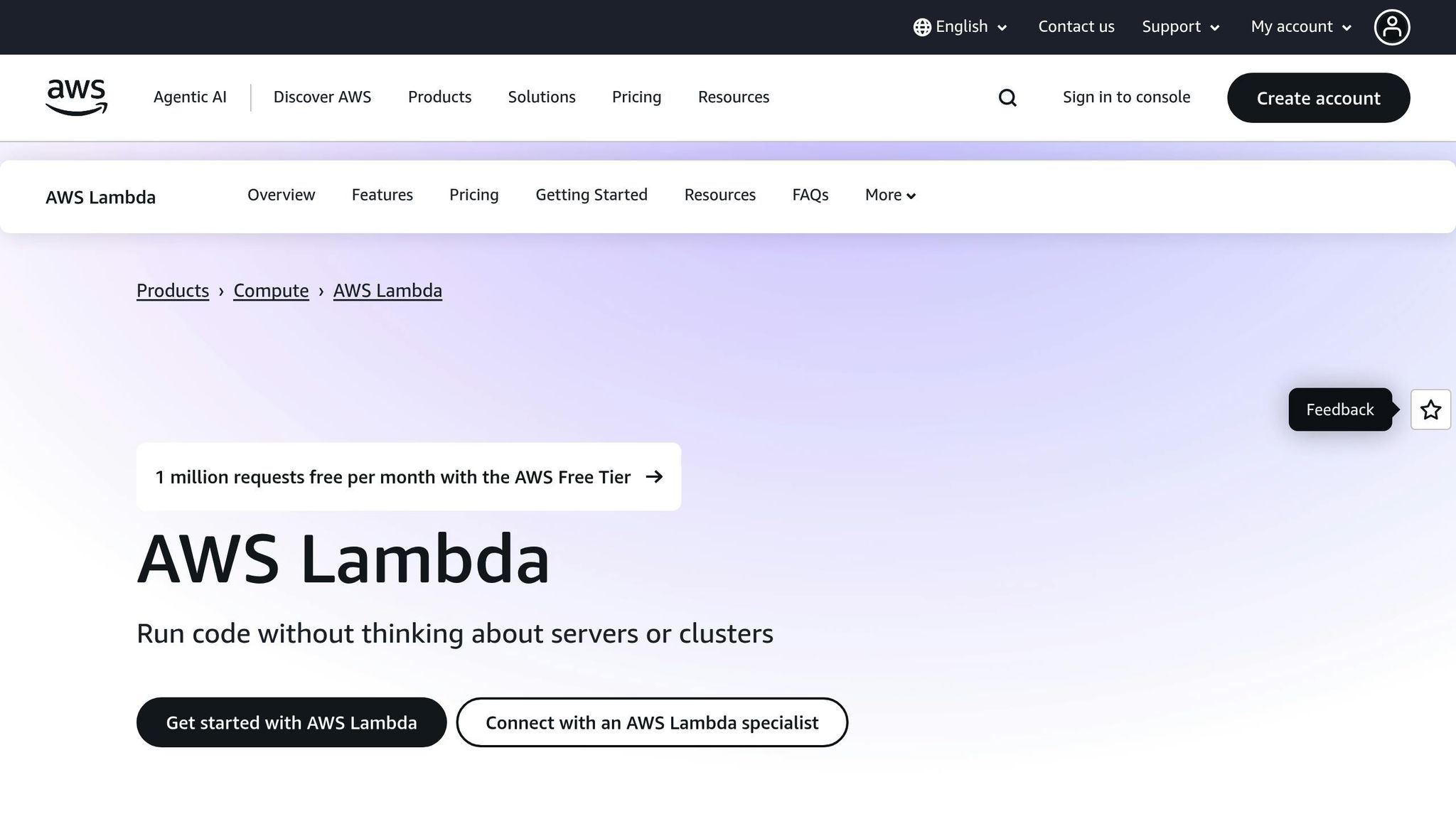Go to the Lambda Overview tab
The image size is (1456, 819).
(281, 195)
